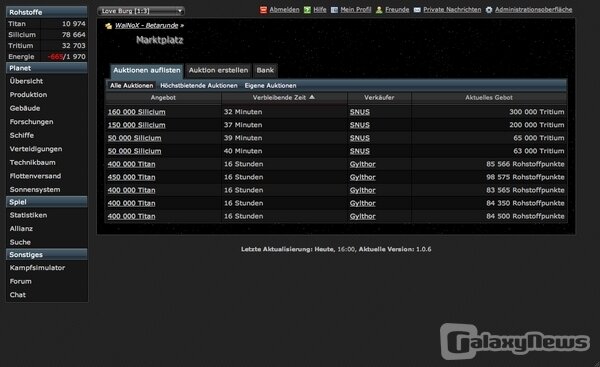Open Flottenversand in the sidebar
Viewport: 600px width, 367px height.
pos(35,176)
